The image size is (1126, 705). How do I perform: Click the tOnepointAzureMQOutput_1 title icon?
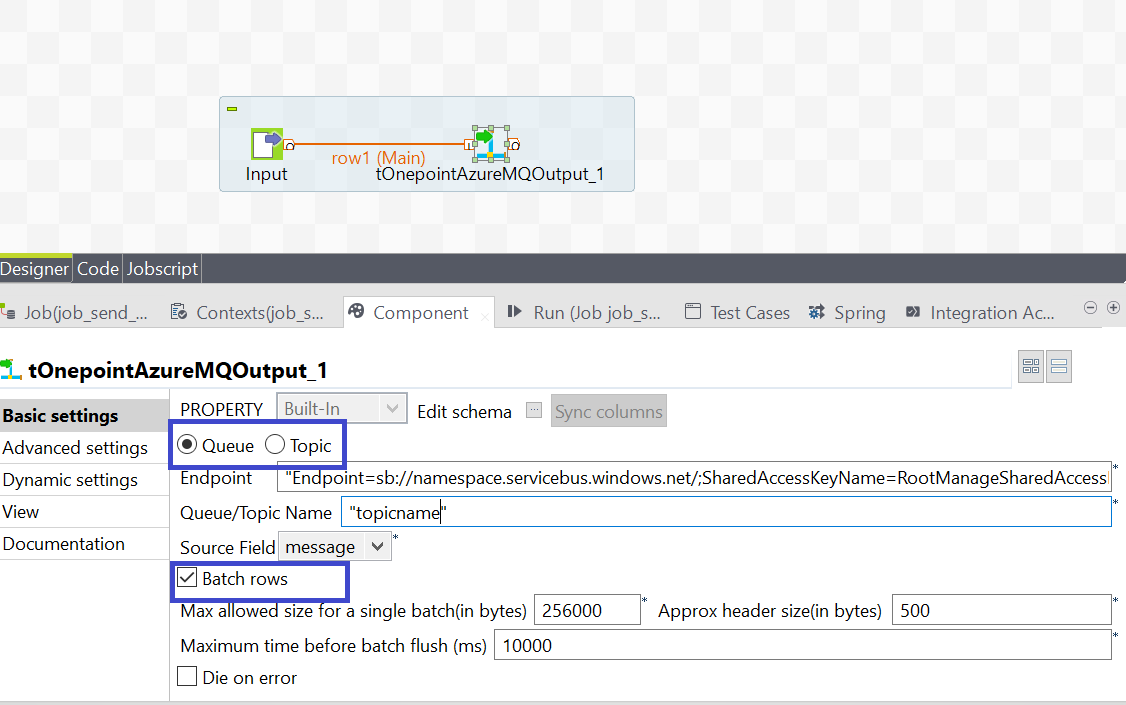coord(11,370)
